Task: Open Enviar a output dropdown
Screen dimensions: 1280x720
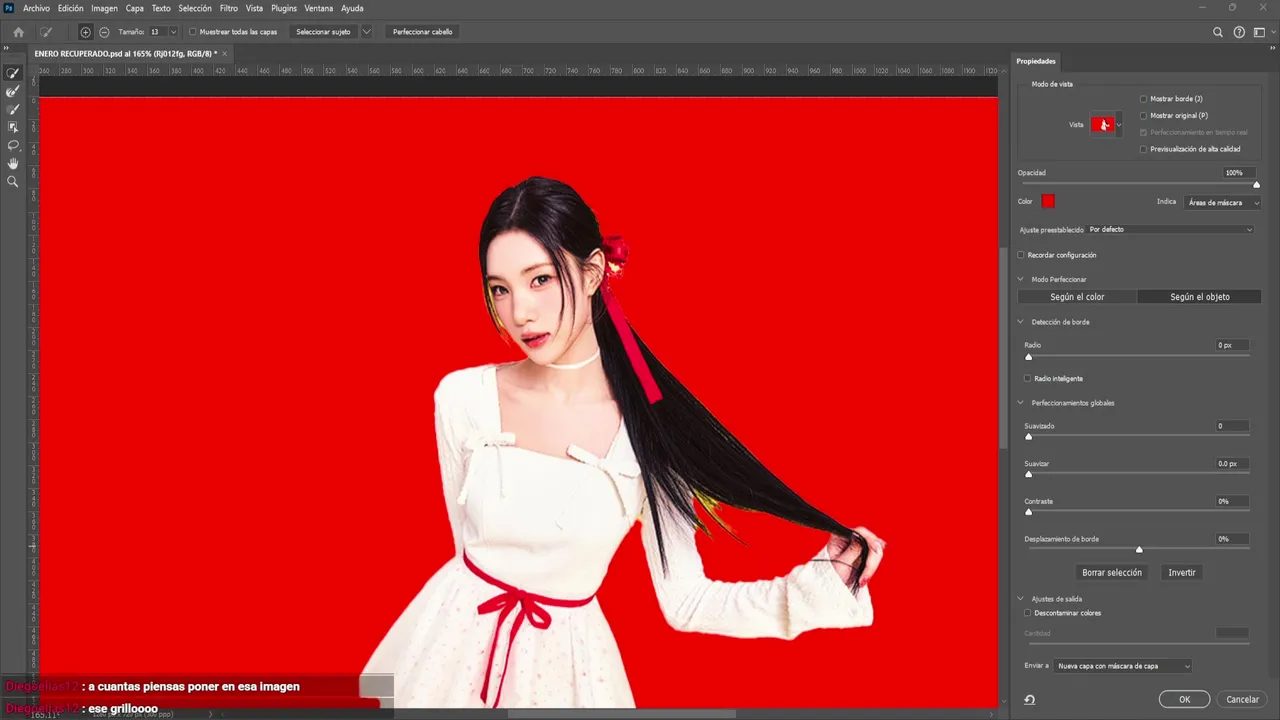Action: click(x=1123, y=666)
